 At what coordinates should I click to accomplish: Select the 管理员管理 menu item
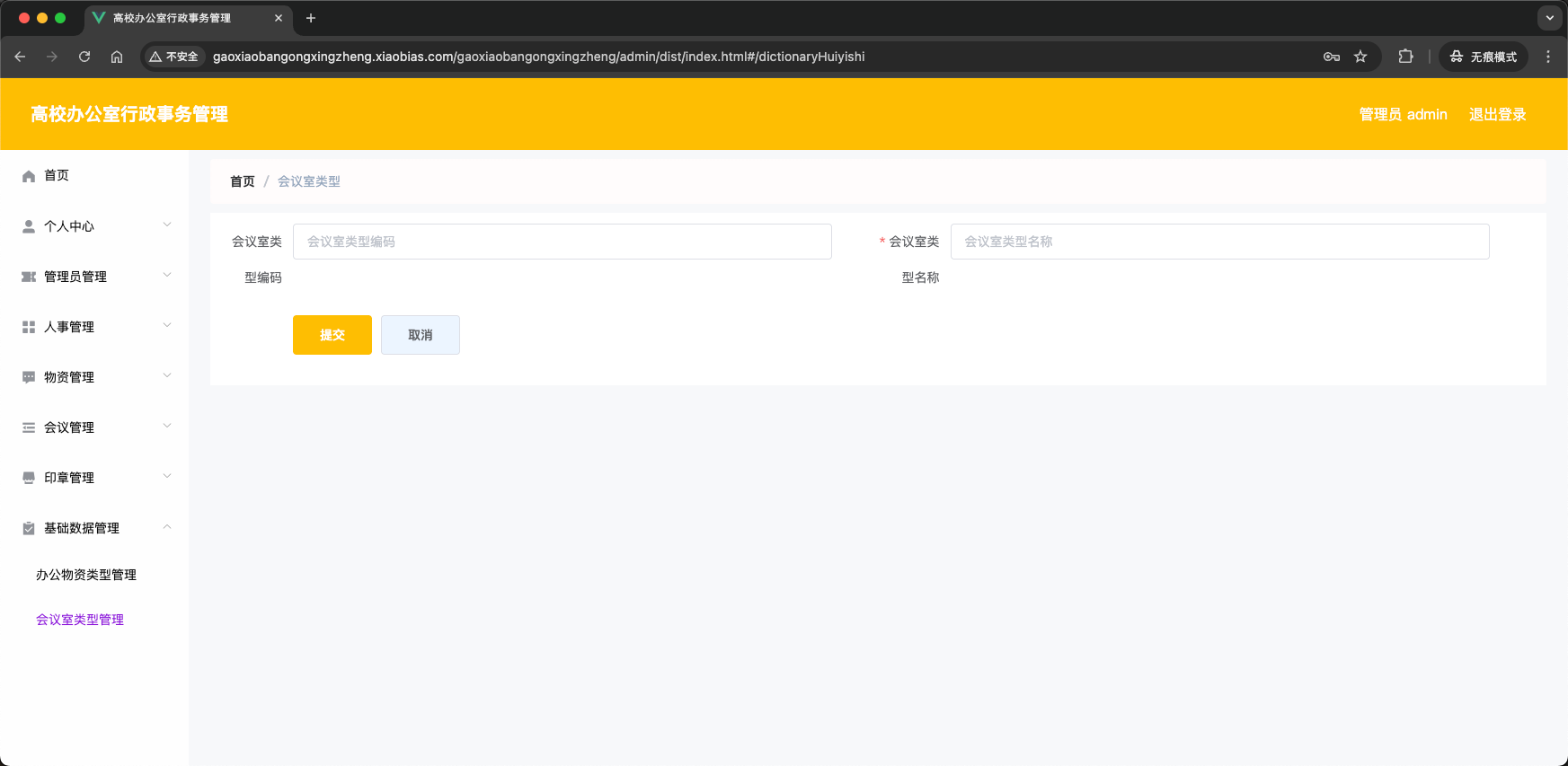point(94,277)
